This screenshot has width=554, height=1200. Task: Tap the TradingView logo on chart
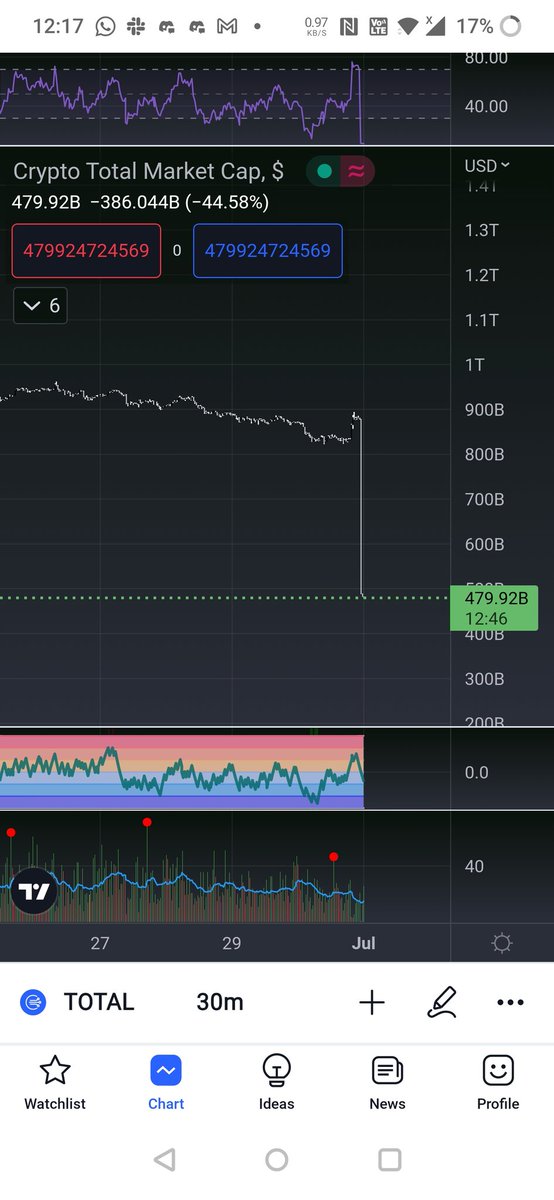35,893
